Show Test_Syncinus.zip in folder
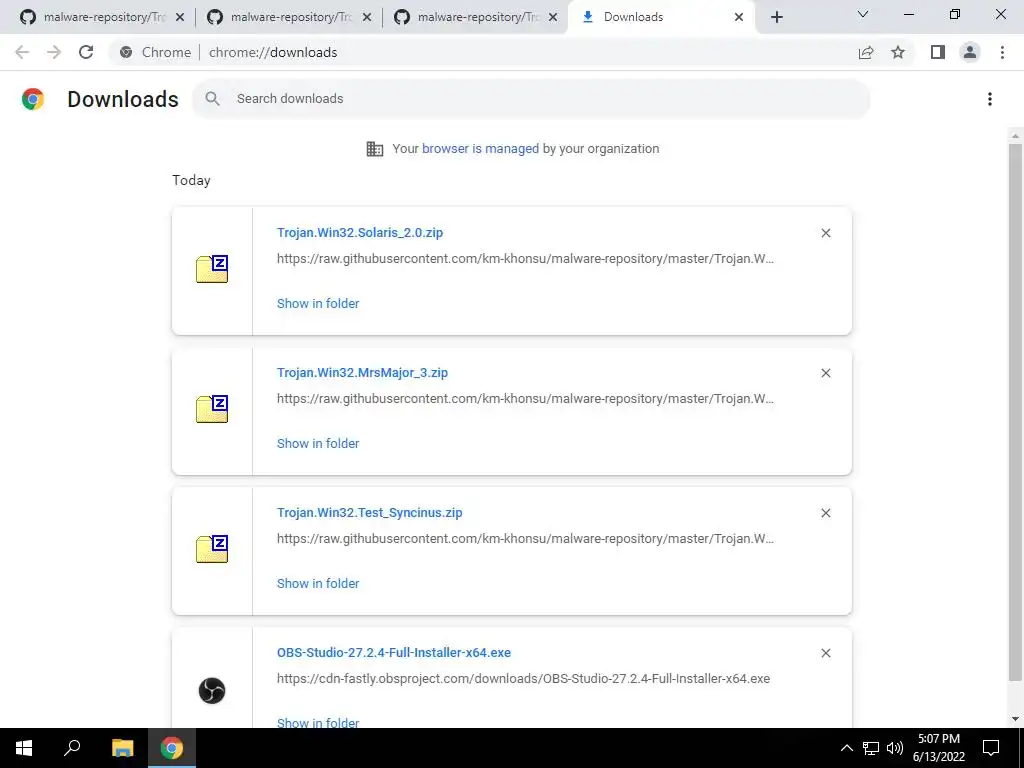This screenshot has width=1024, height=768. click(318, 583)
